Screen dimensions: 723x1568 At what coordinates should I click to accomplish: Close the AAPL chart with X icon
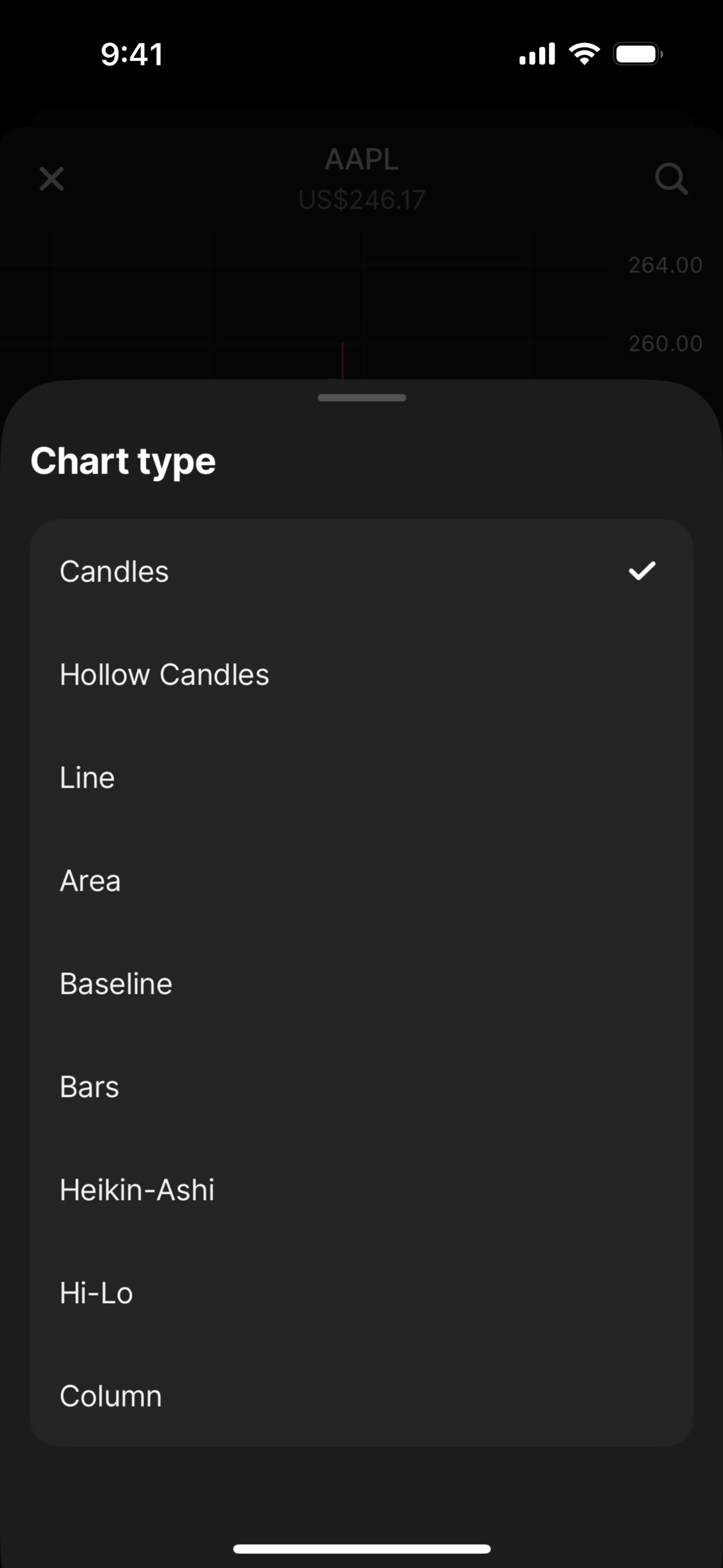point(52,179)
